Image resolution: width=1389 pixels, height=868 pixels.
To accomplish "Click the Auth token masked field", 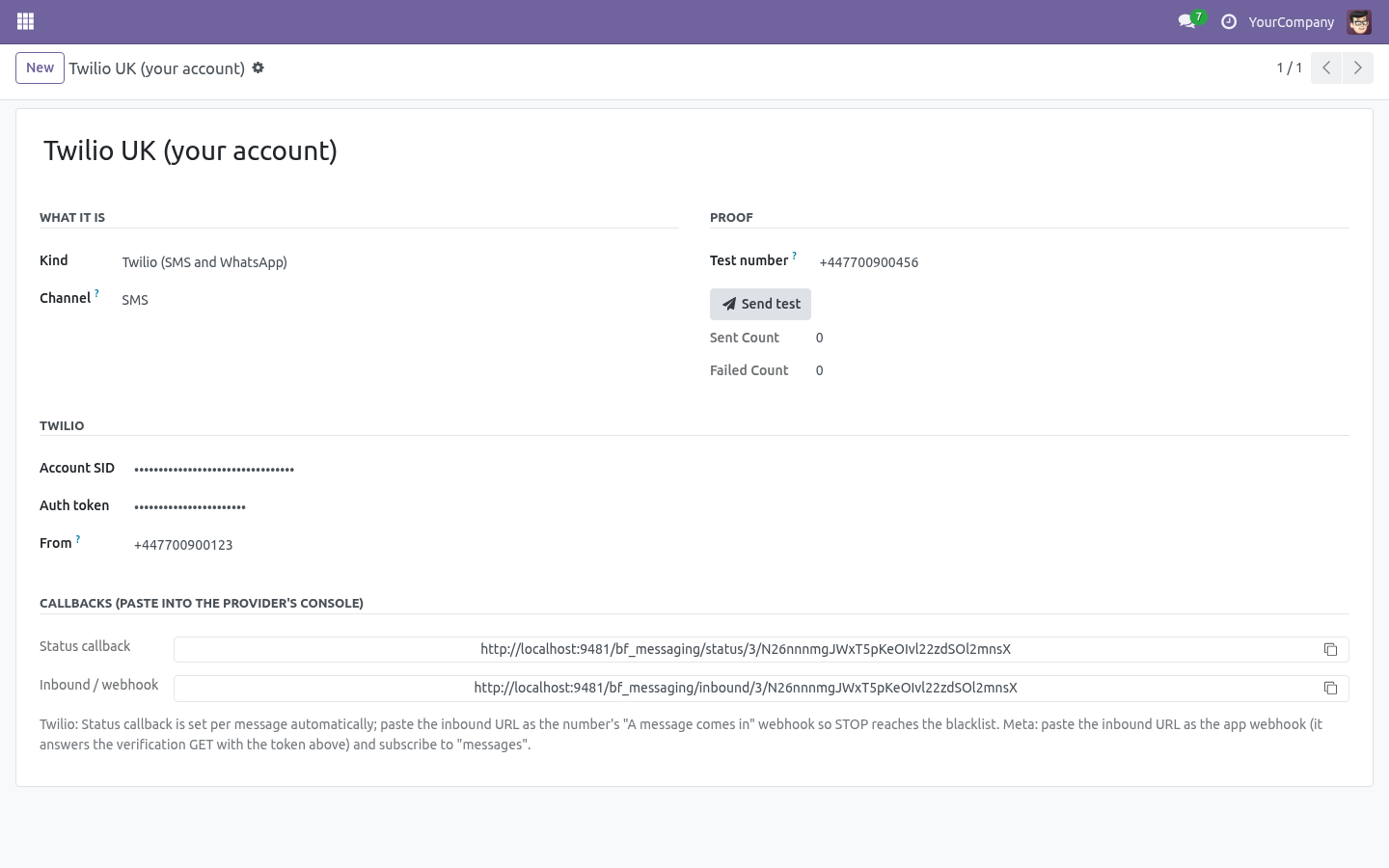I will click(738, 506).
